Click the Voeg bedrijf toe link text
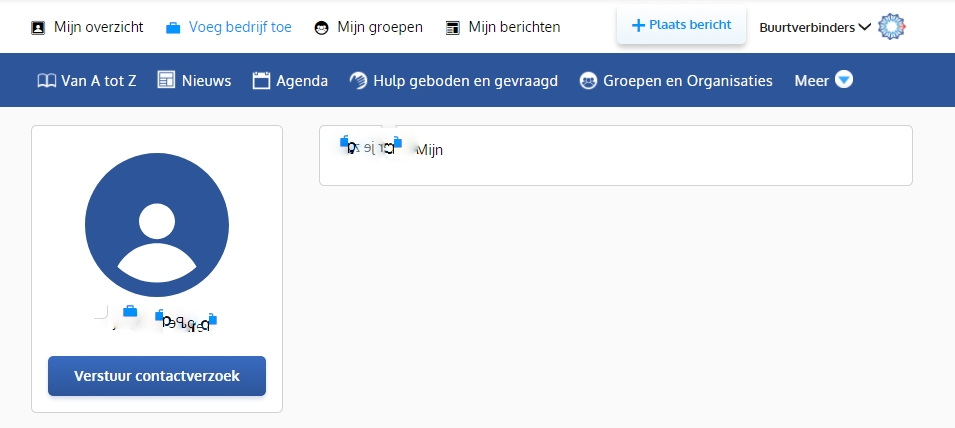Image resolution: width=955 pixels, height=428 pixels. coord(240,27)
